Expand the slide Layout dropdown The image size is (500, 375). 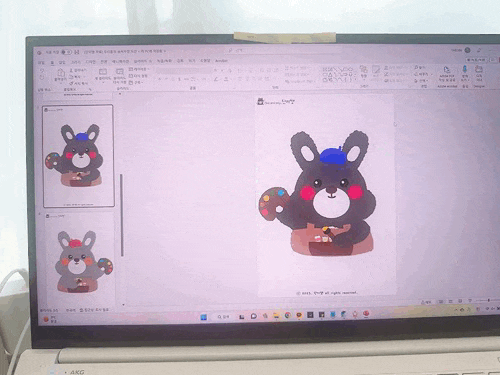click(x=139, y=69)
